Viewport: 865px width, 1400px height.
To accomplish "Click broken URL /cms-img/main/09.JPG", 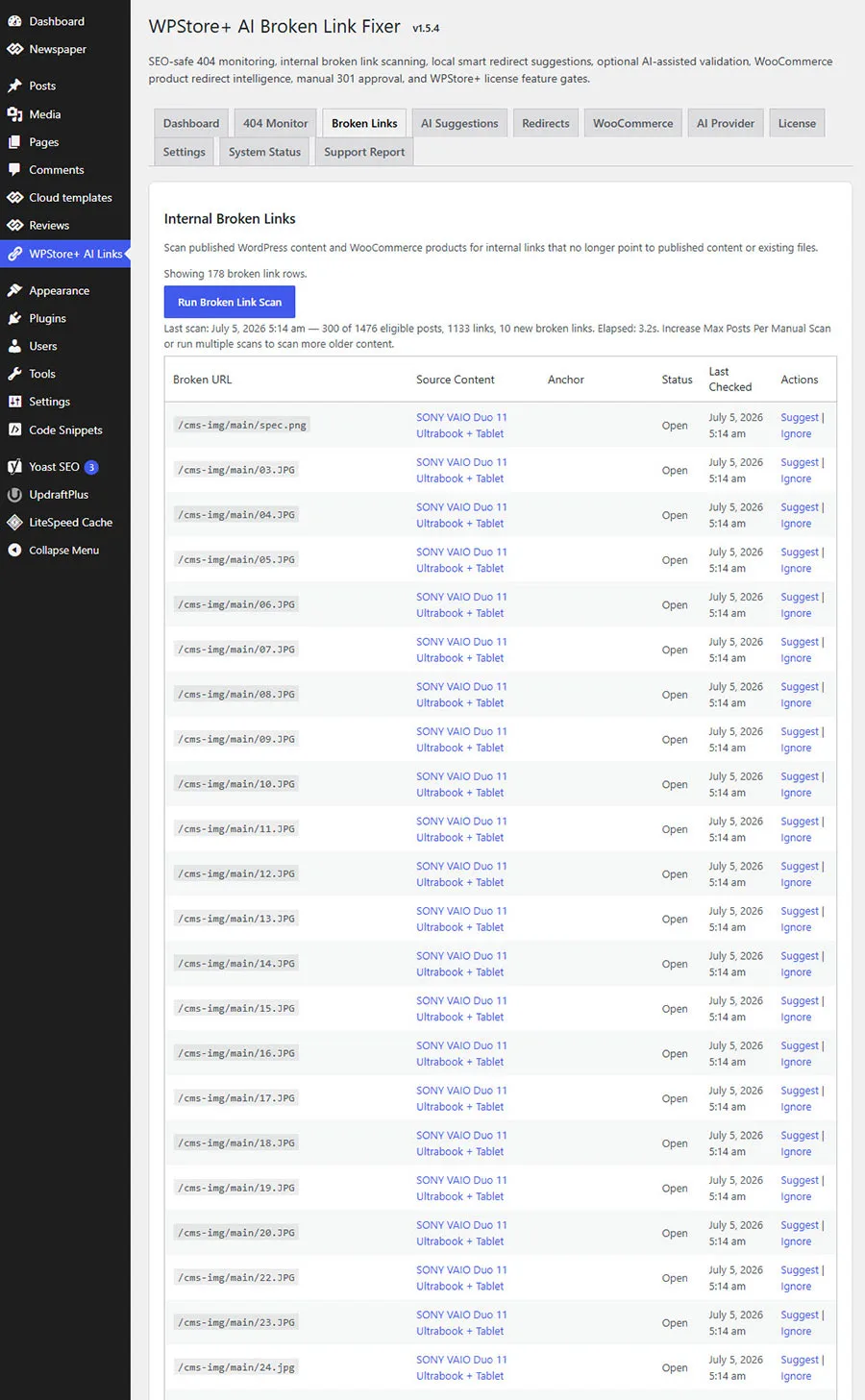I will [x=236, y=739].
